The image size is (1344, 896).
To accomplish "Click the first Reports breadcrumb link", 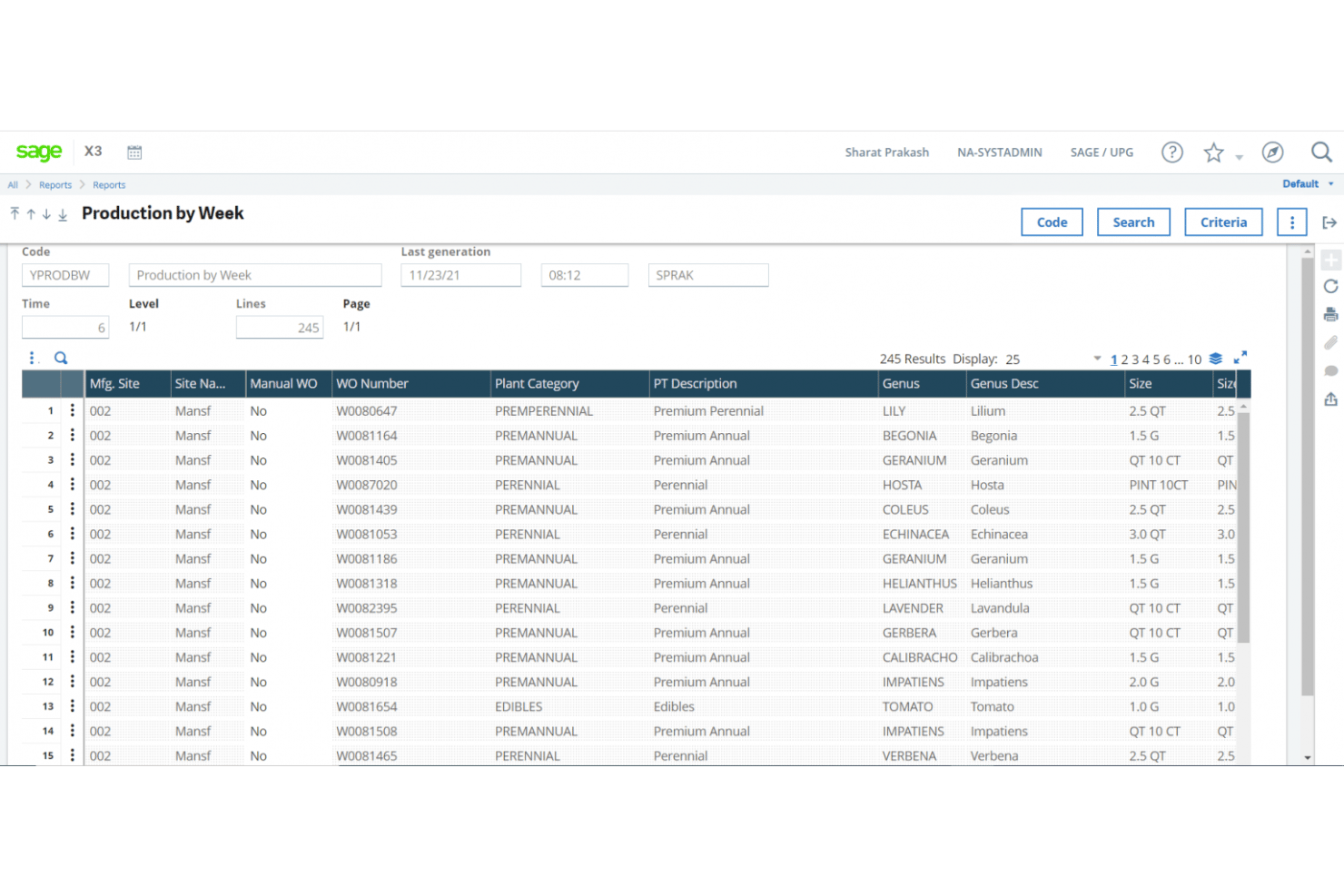I will click(55, 185).
